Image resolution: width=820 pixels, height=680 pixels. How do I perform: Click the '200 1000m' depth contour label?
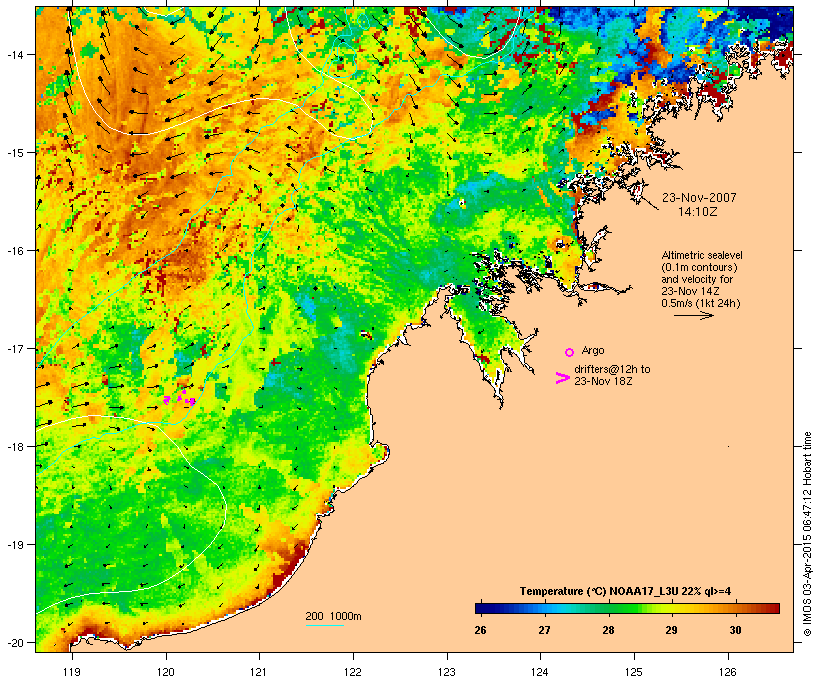tap(333, 616)
